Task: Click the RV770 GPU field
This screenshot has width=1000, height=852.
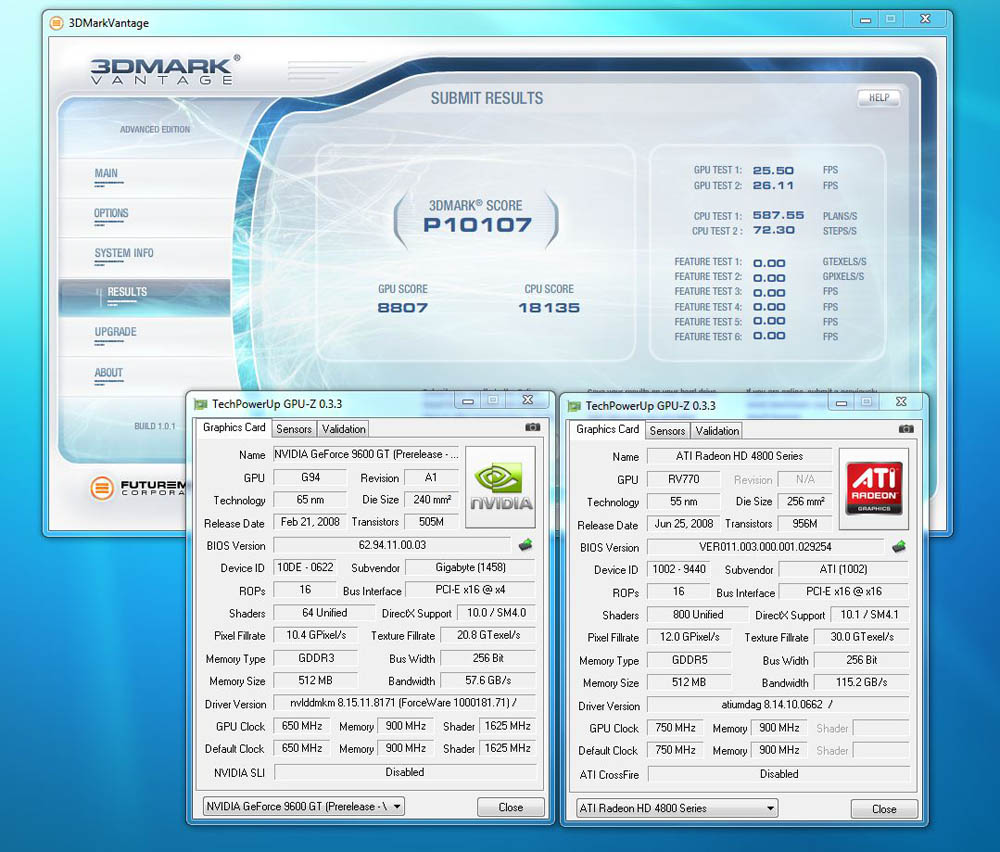Action: (684, 480)
